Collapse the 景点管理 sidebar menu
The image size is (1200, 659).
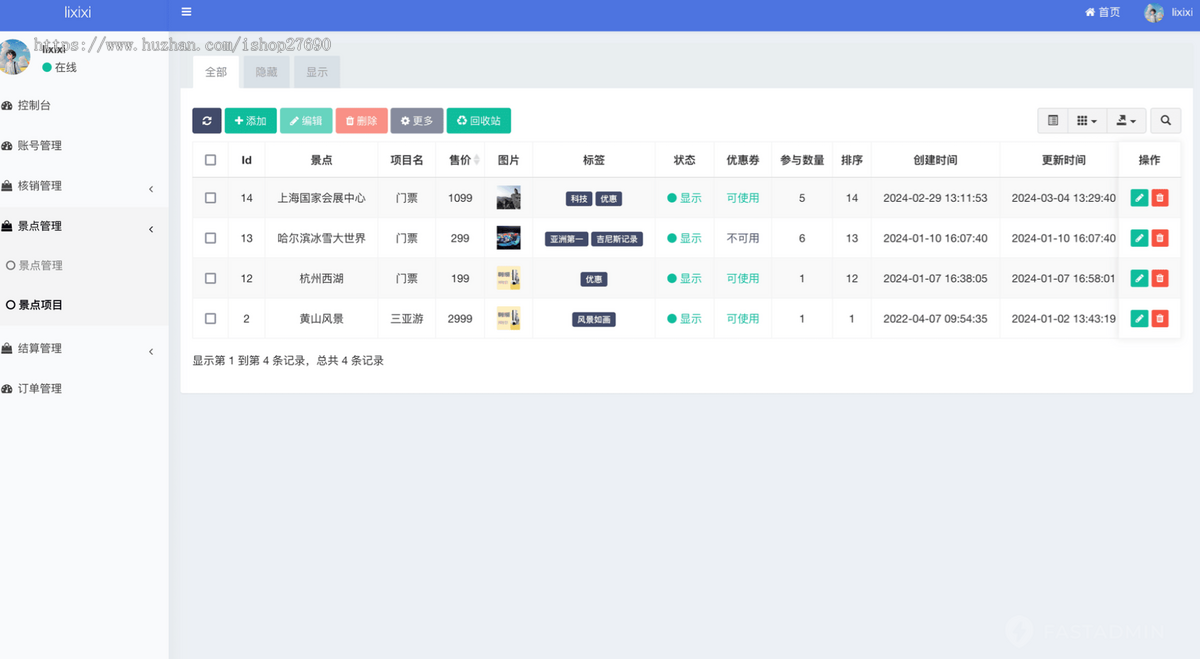click(84, 227)
